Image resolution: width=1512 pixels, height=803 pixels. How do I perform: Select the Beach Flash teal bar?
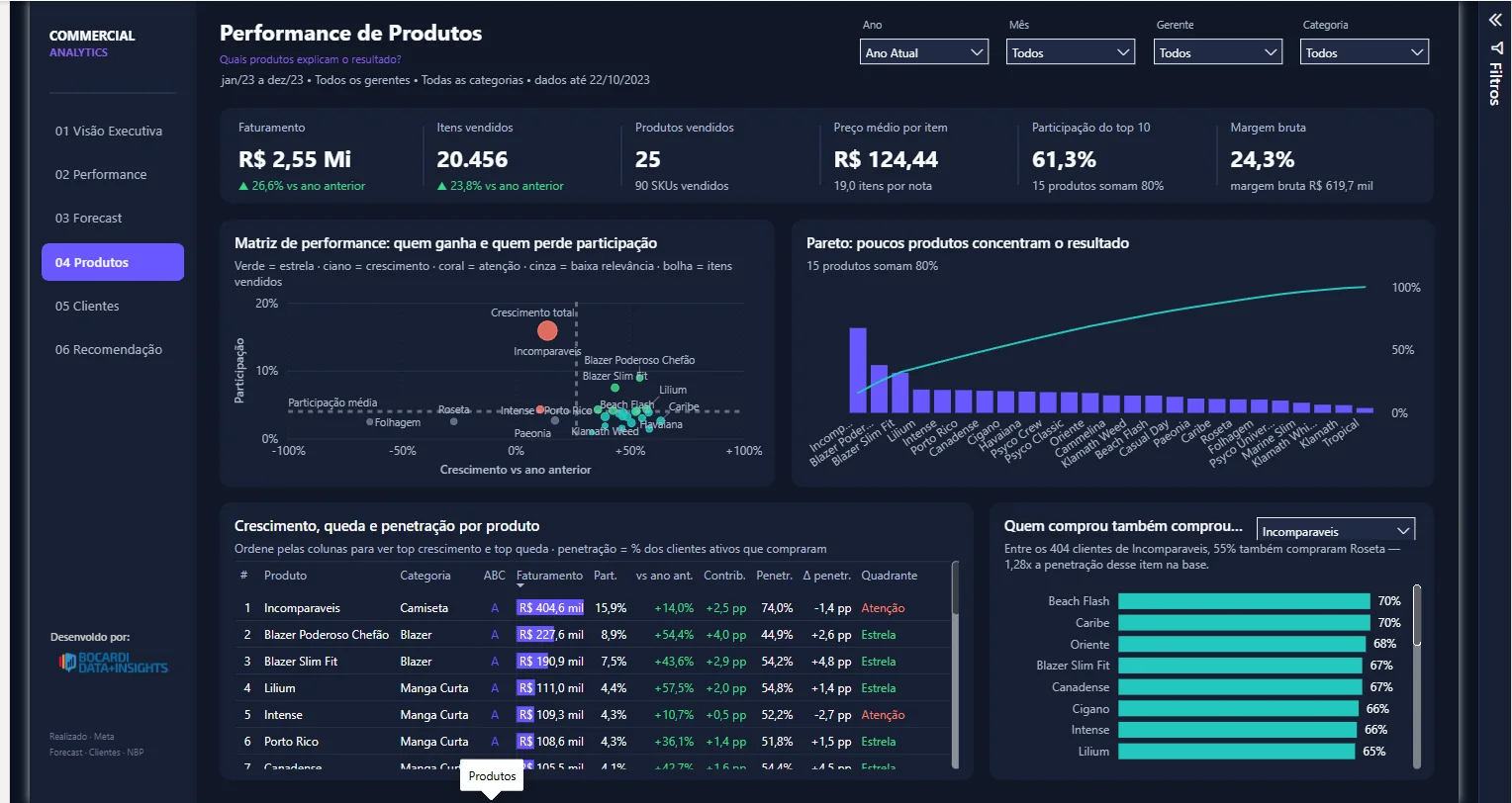pos(1243,600)
